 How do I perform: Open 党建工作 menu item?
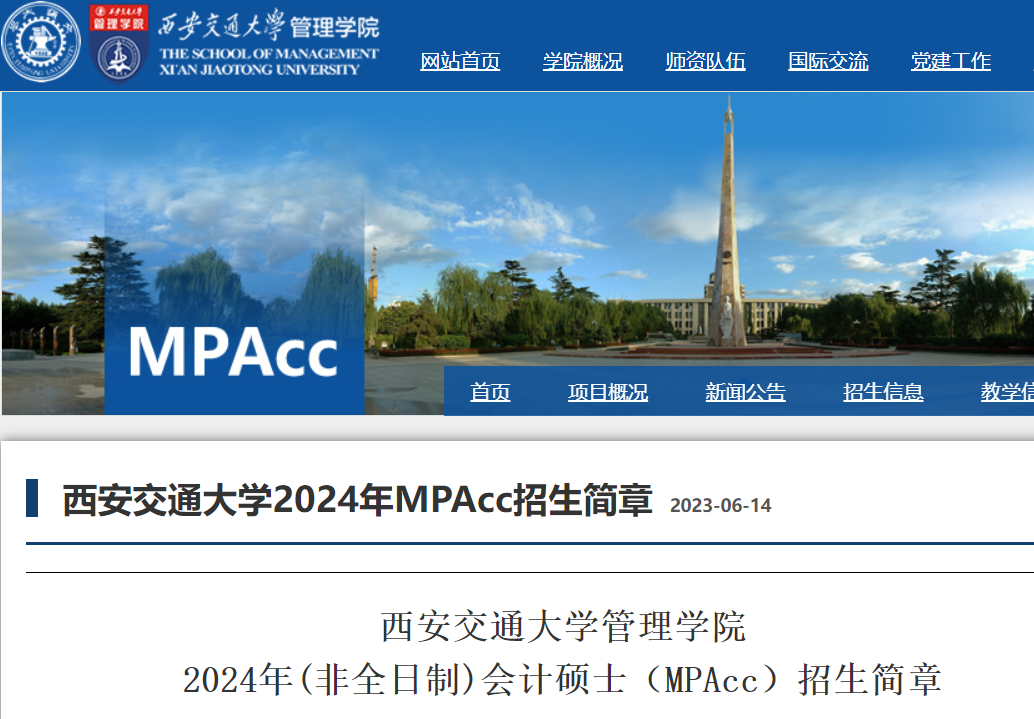tap(951, 61)
